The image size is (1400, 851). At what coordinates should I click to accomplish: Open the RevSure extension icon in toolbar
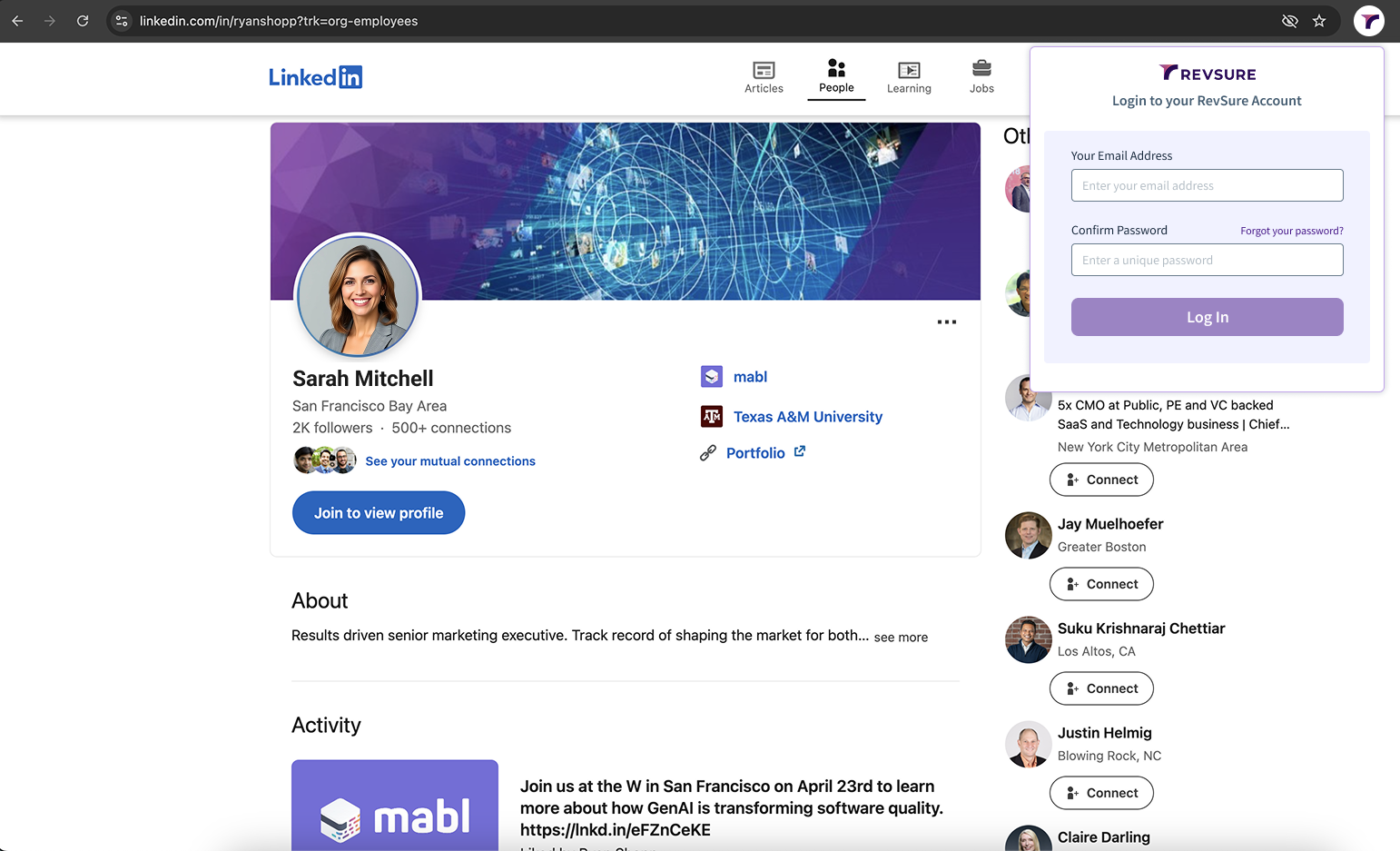tap(1368, 21)
